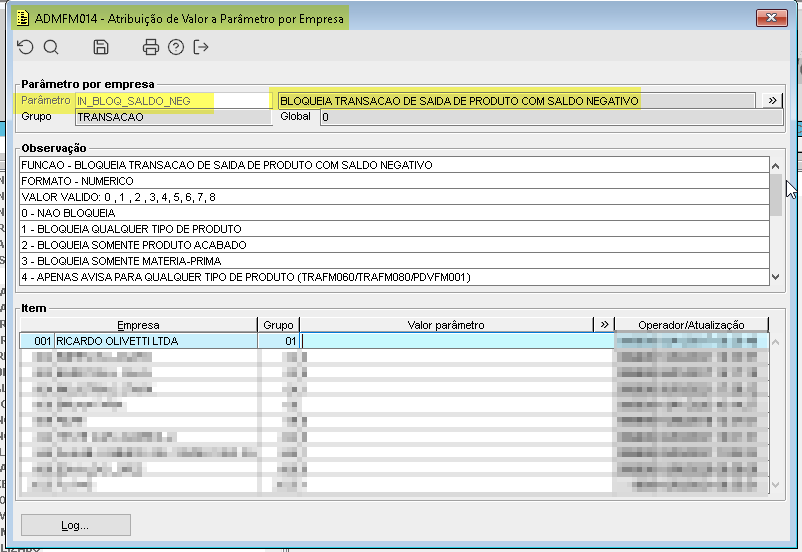
Task: Open the search magnifier tool
Action: [x=51, y=48]
